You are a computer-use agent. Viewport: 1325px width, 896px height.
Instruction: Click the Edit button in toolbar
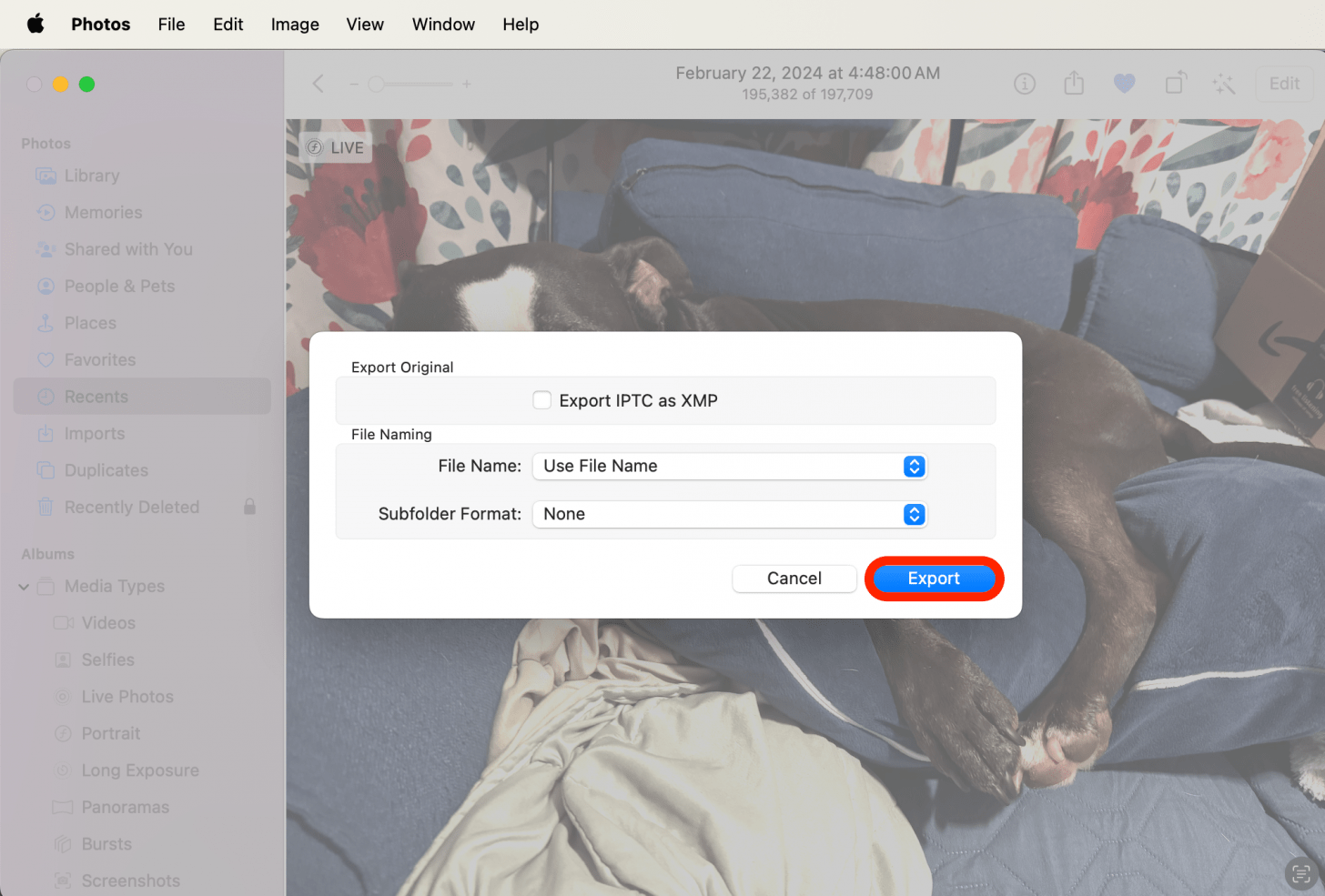tap(1283, 84)
